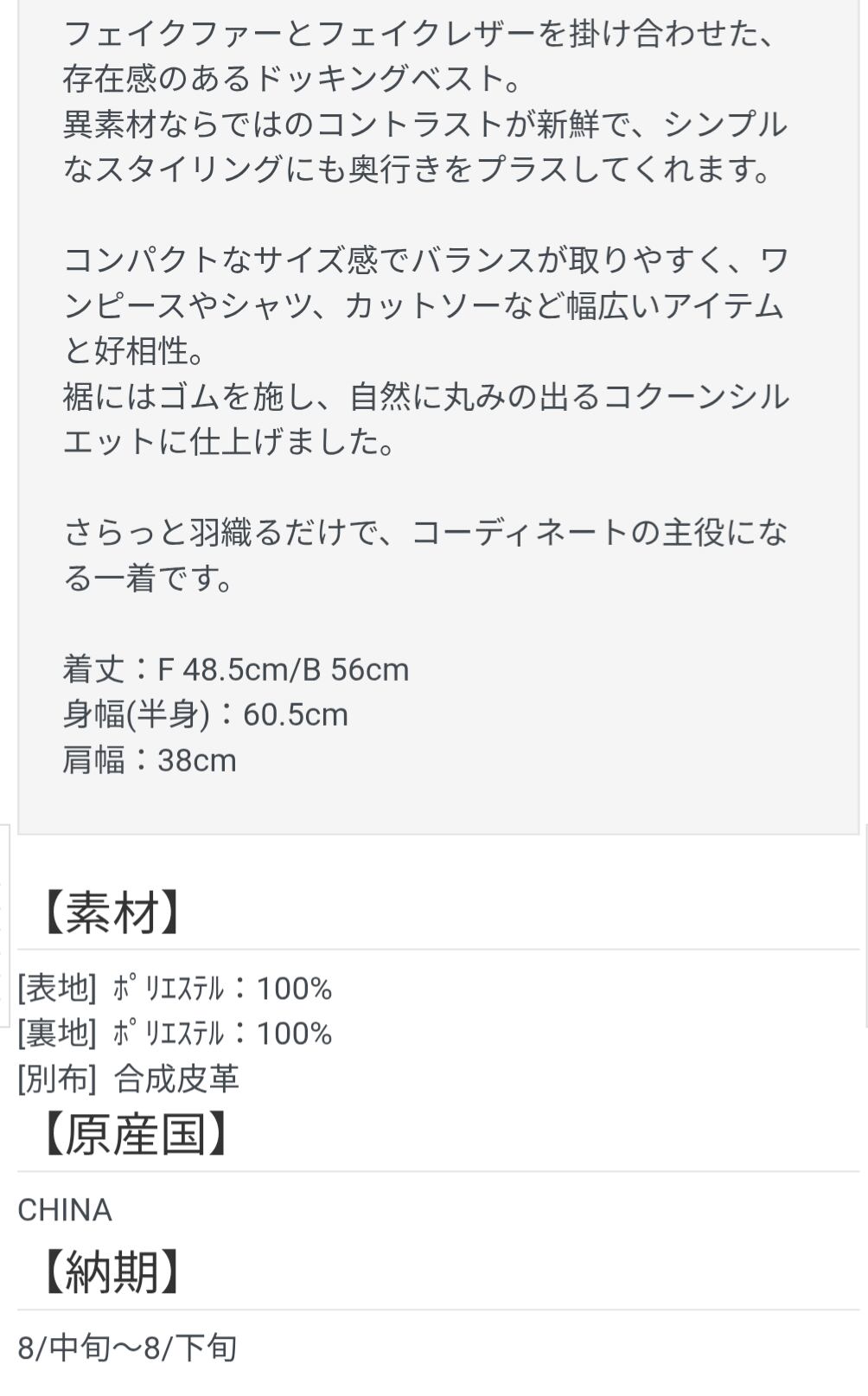The height and width of the screenshot is (1396, 868).
Task: Click the 肩幅：38cm measurement line
Action: 150,760
